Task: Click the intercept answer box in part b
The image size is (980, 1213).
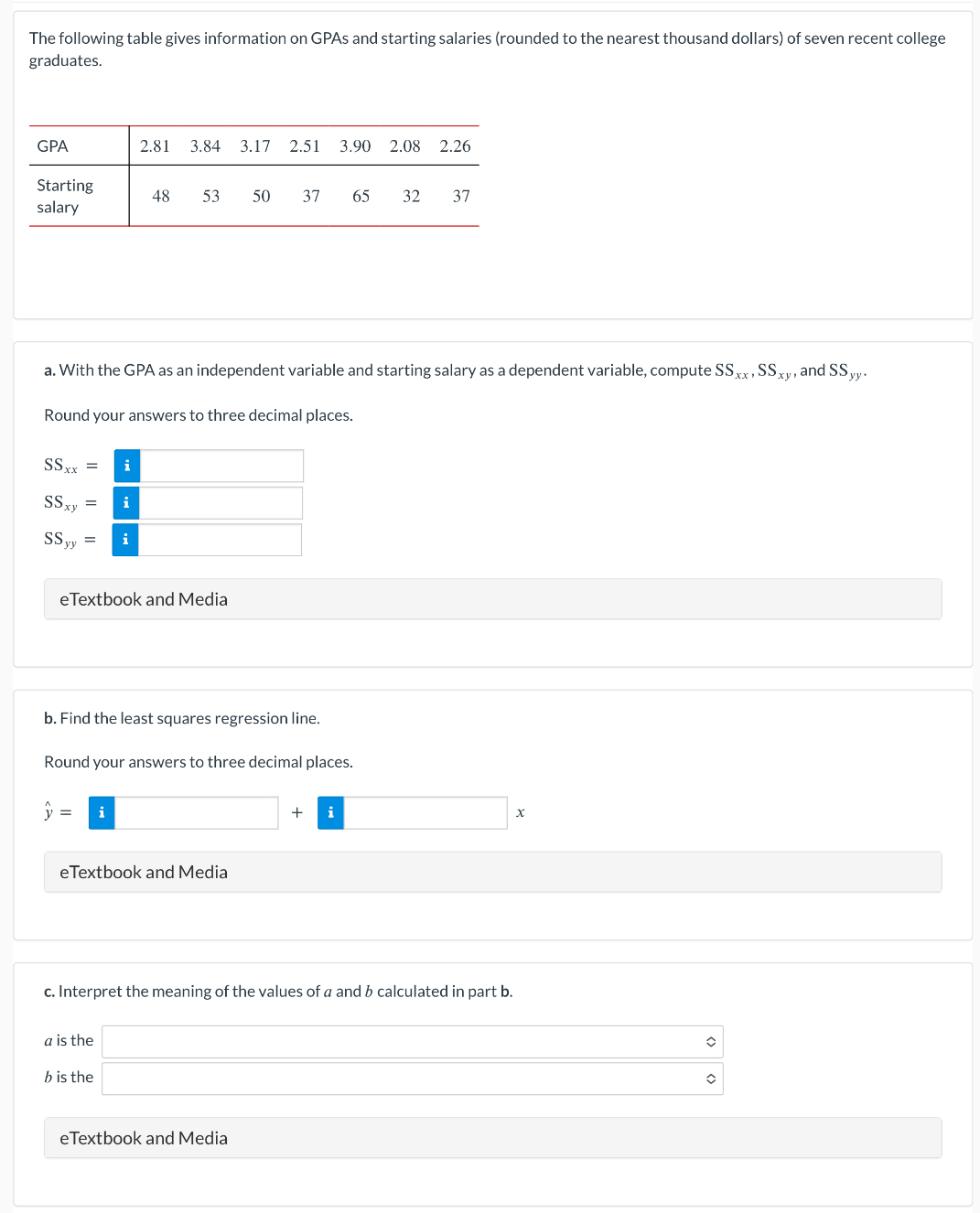Action: point(197,812)
